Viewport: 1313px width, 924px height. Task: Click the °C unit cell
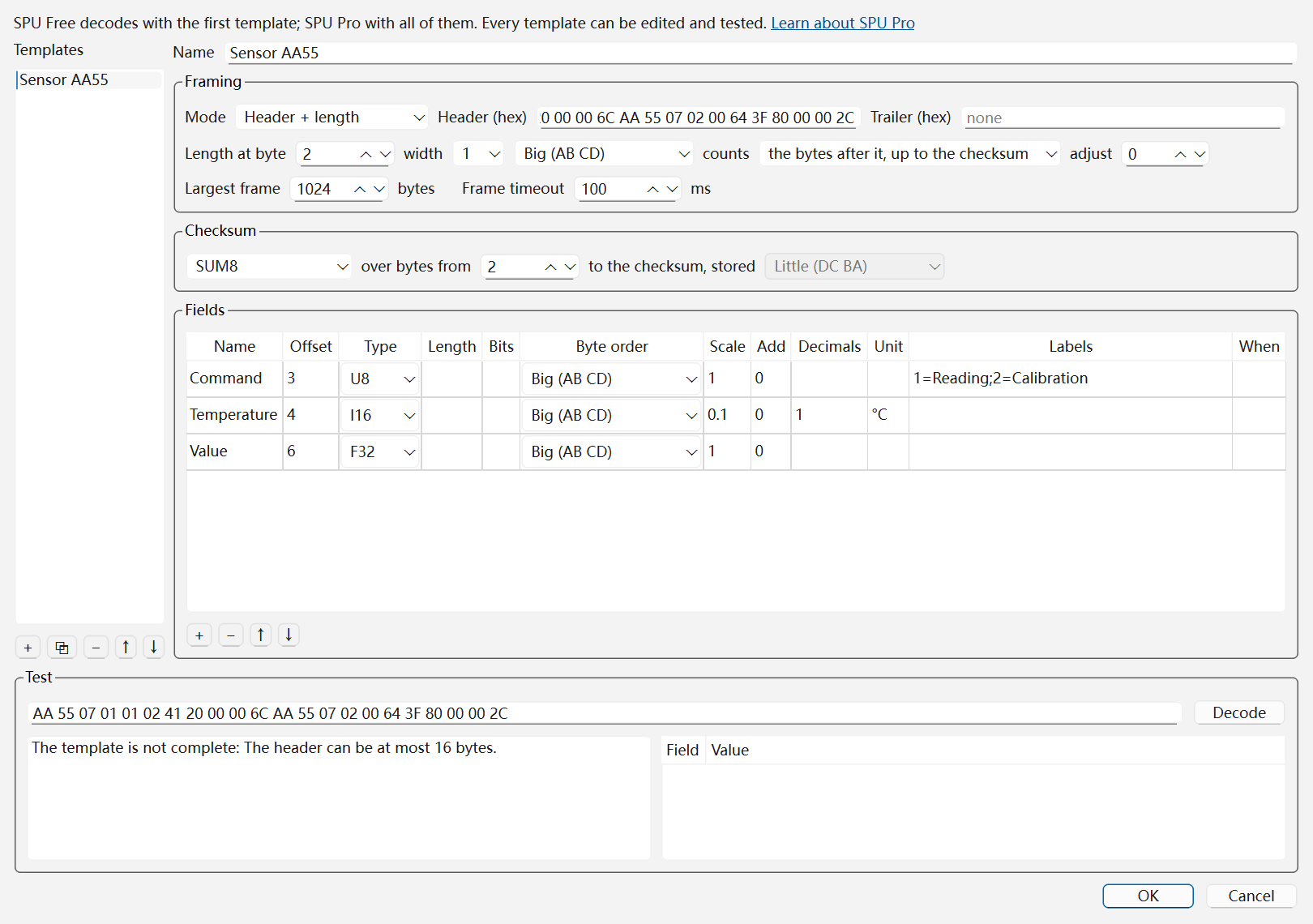tap(887, 415)
